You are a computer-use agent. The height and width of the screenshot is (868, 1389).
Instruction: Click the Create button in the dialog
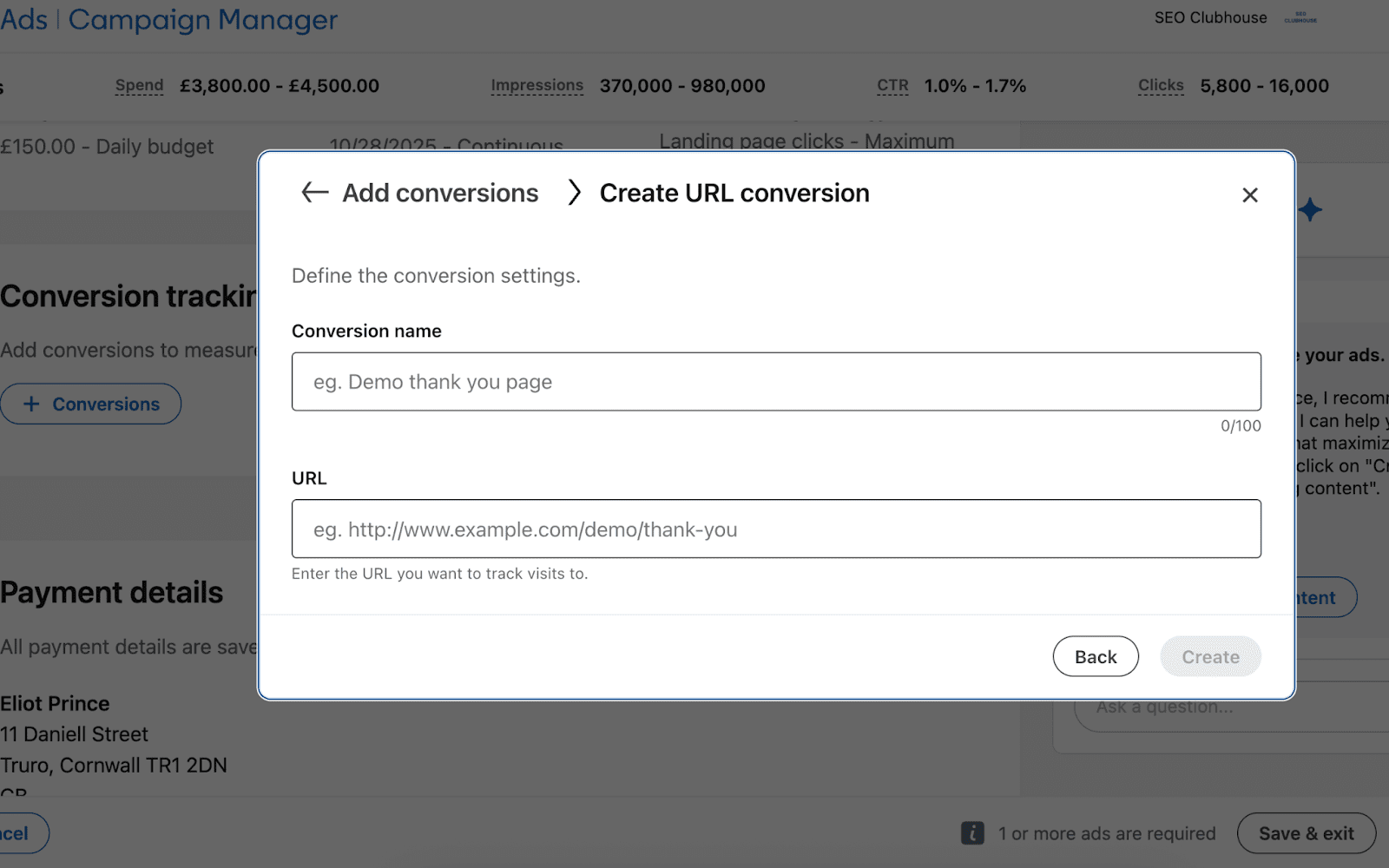(1210, 657)
